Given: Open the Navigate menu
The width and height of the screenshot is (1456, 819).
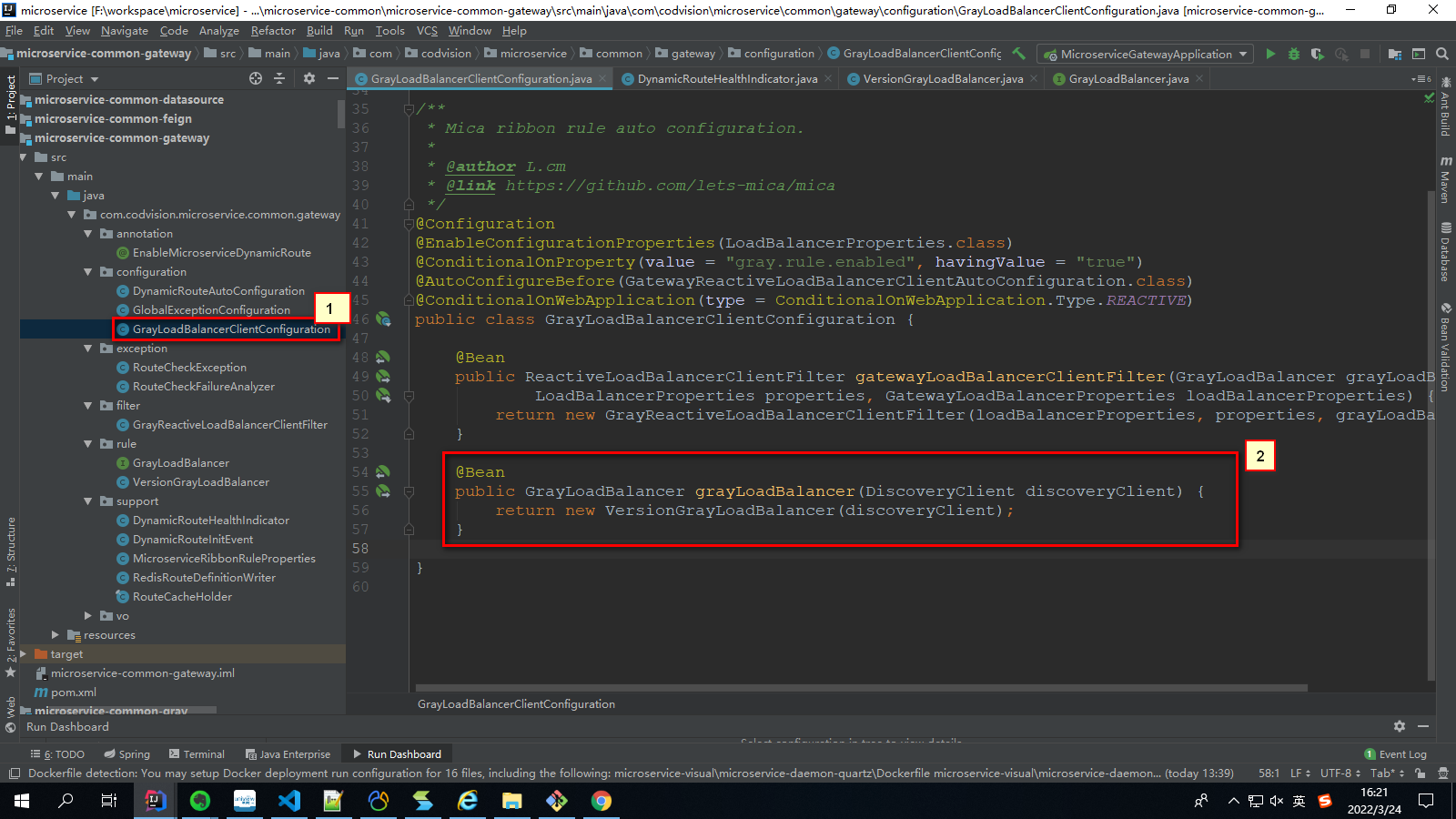Looking at the screenshot, I should (x=124, y=31).
